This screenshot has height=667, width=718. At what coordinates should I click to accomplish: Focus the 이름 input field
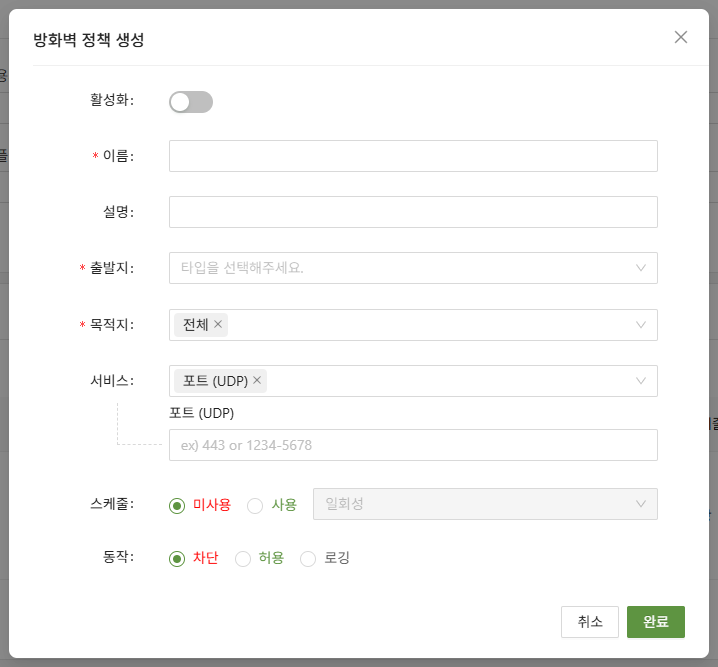point(412,156)
